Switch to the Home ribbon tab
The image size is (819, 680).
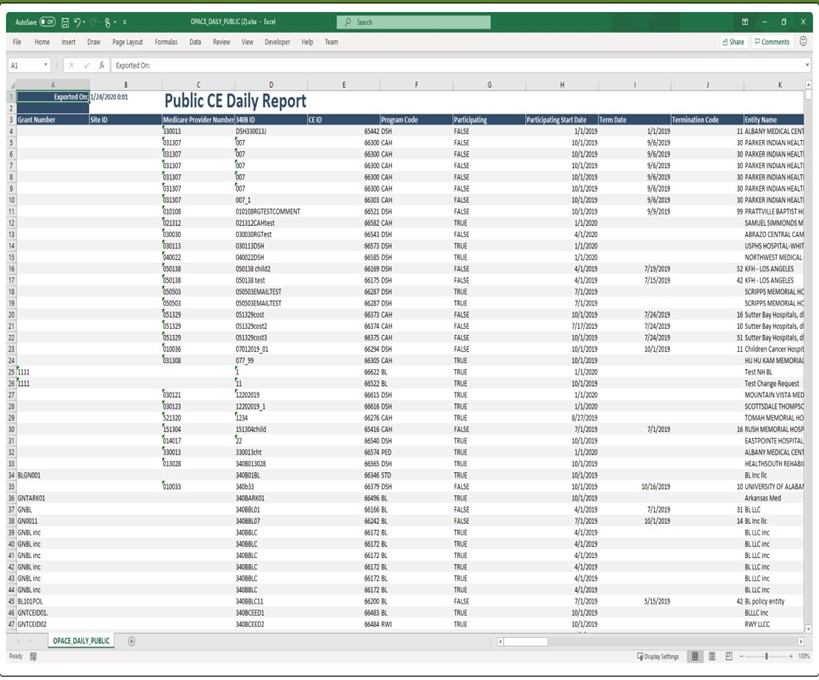point(42,42)
